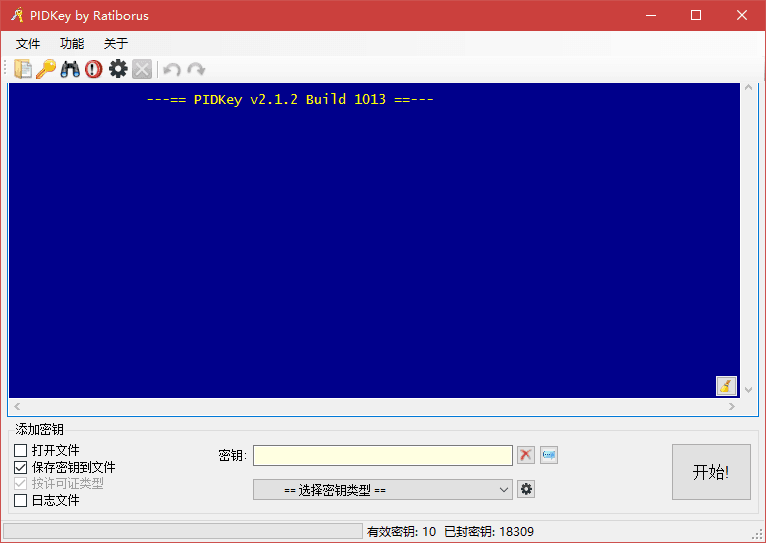
Task: Click the 有效密钥: 10 status text
Action: (x=401, y=531)
